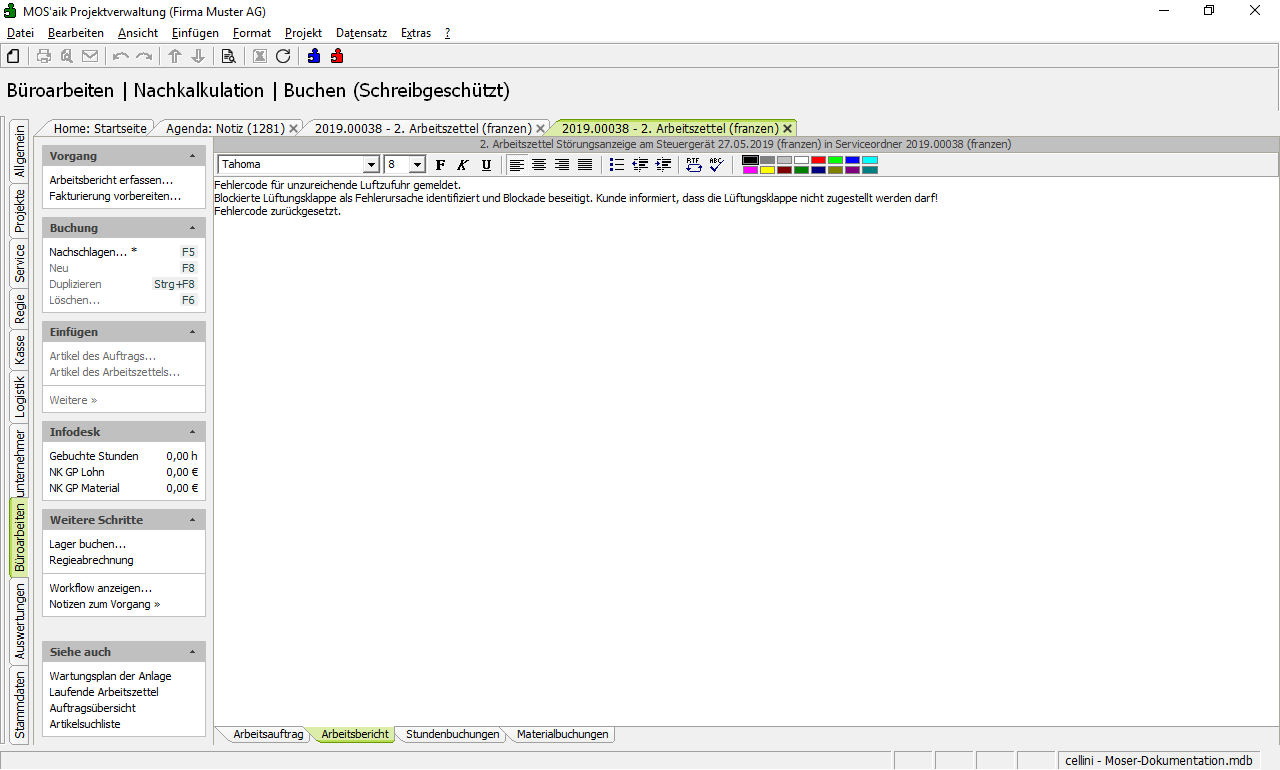Screen dimensions: 1280x770
Task: Open the font size dropdown
Action: [417, 165]
